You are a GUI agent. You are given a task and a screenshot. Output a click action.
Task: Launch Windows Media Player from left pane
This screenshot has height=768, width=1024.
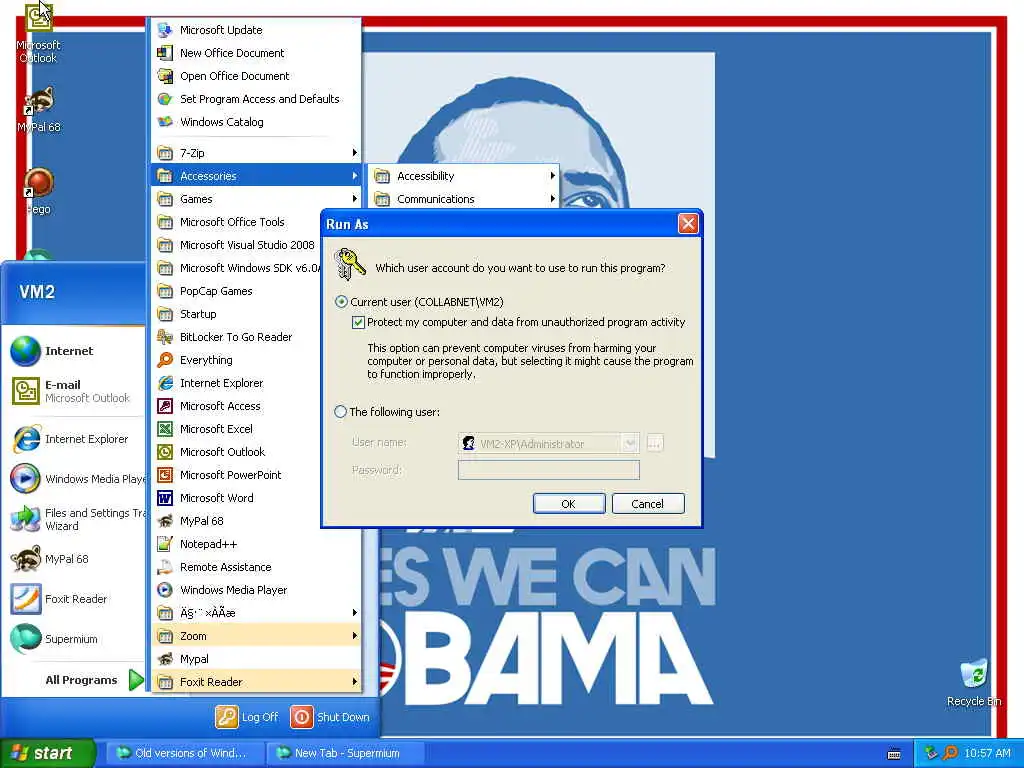(76, 479)
